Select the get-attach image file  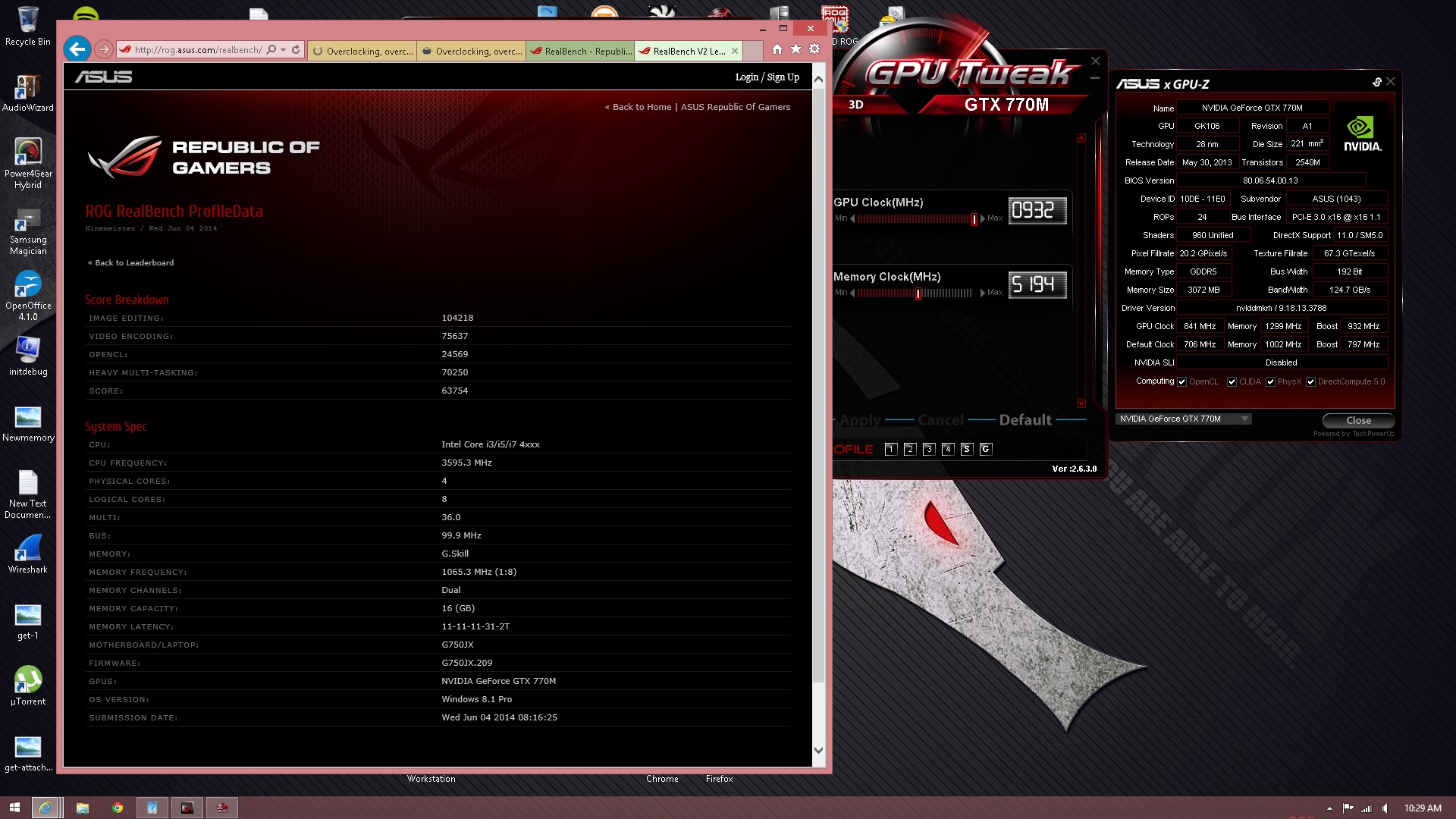28,754
